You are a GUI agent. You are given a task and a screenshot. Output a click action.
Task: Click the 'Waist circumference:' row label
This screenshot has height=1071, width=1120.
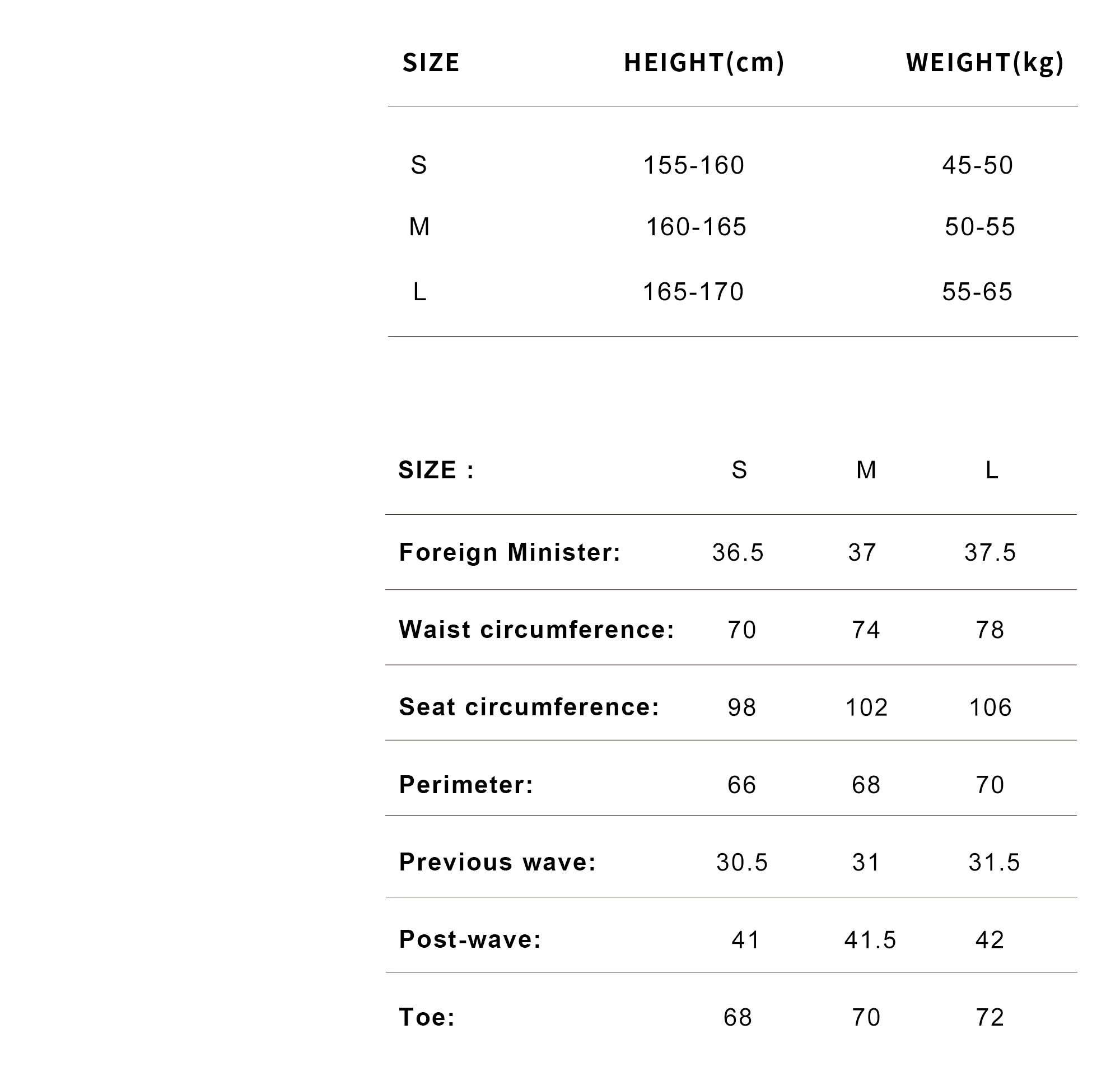pos(536,630)
